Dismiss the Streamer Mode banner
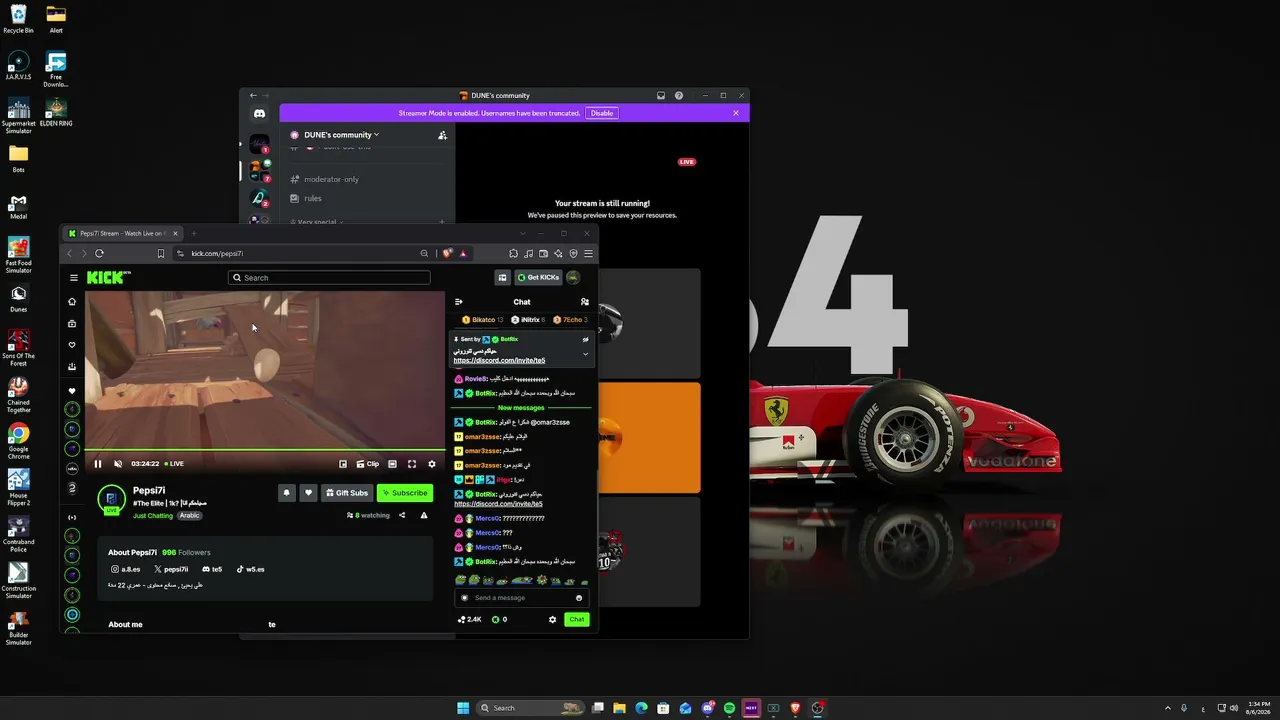This screenshot has width=1280, height=720. [736, 113]
